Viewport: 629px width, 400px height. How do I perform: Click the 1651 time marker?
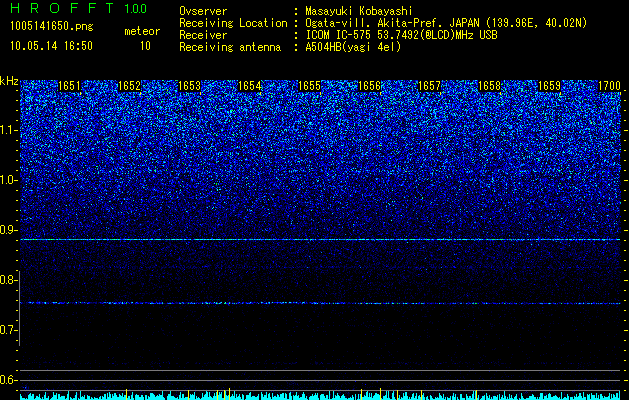click(x=69, y=86)
